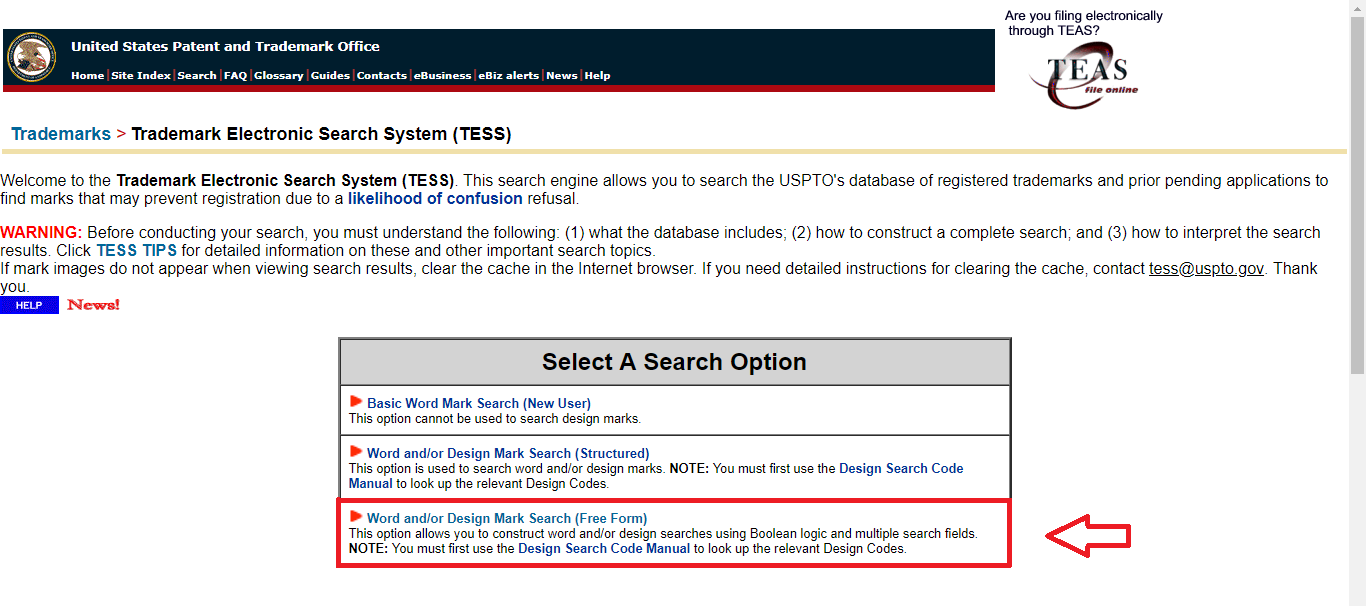The image size is (1366, 606).
Task: Open Word and/or Design Mark Search (Structured)
Action: tap(508, 454)
